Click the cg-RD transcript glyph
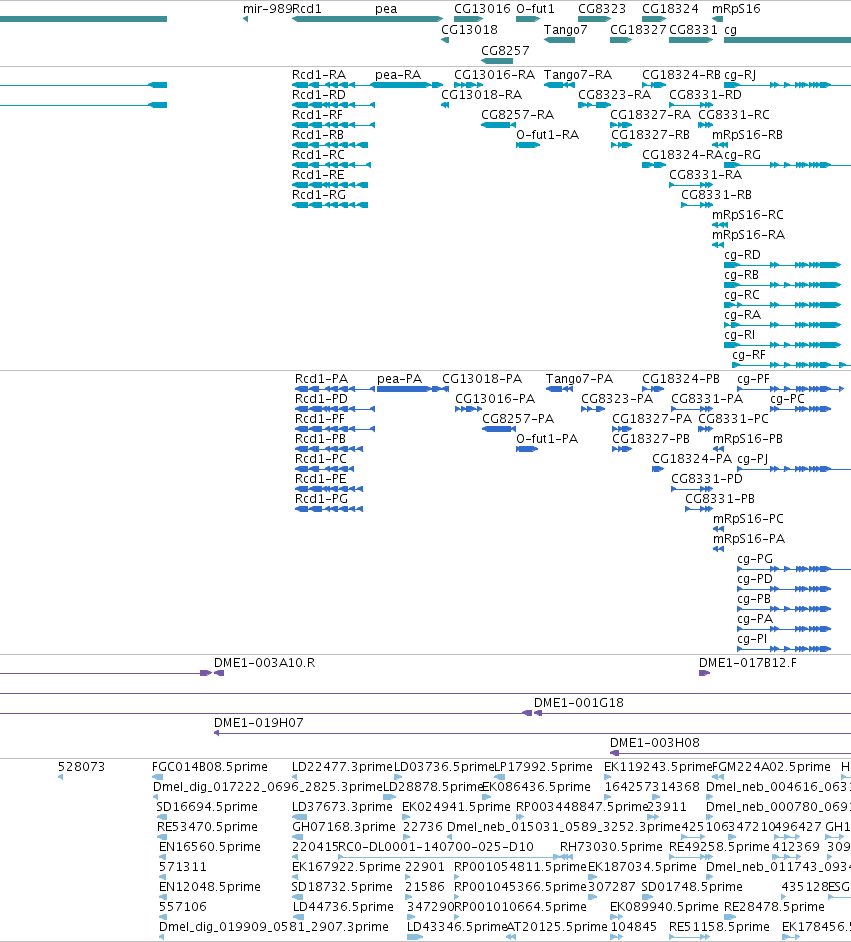851x942 pixels. [x=782, y=265]
